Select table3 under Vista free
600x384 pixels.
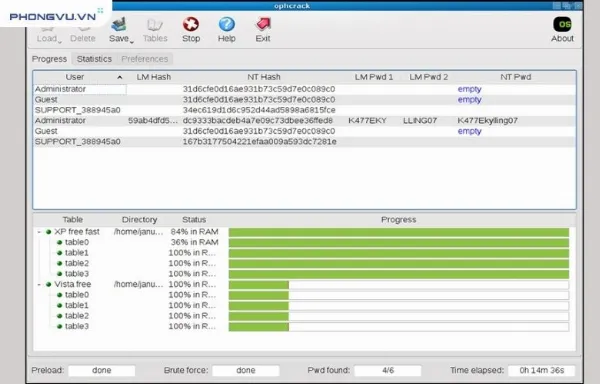click(x=303, y=326)
